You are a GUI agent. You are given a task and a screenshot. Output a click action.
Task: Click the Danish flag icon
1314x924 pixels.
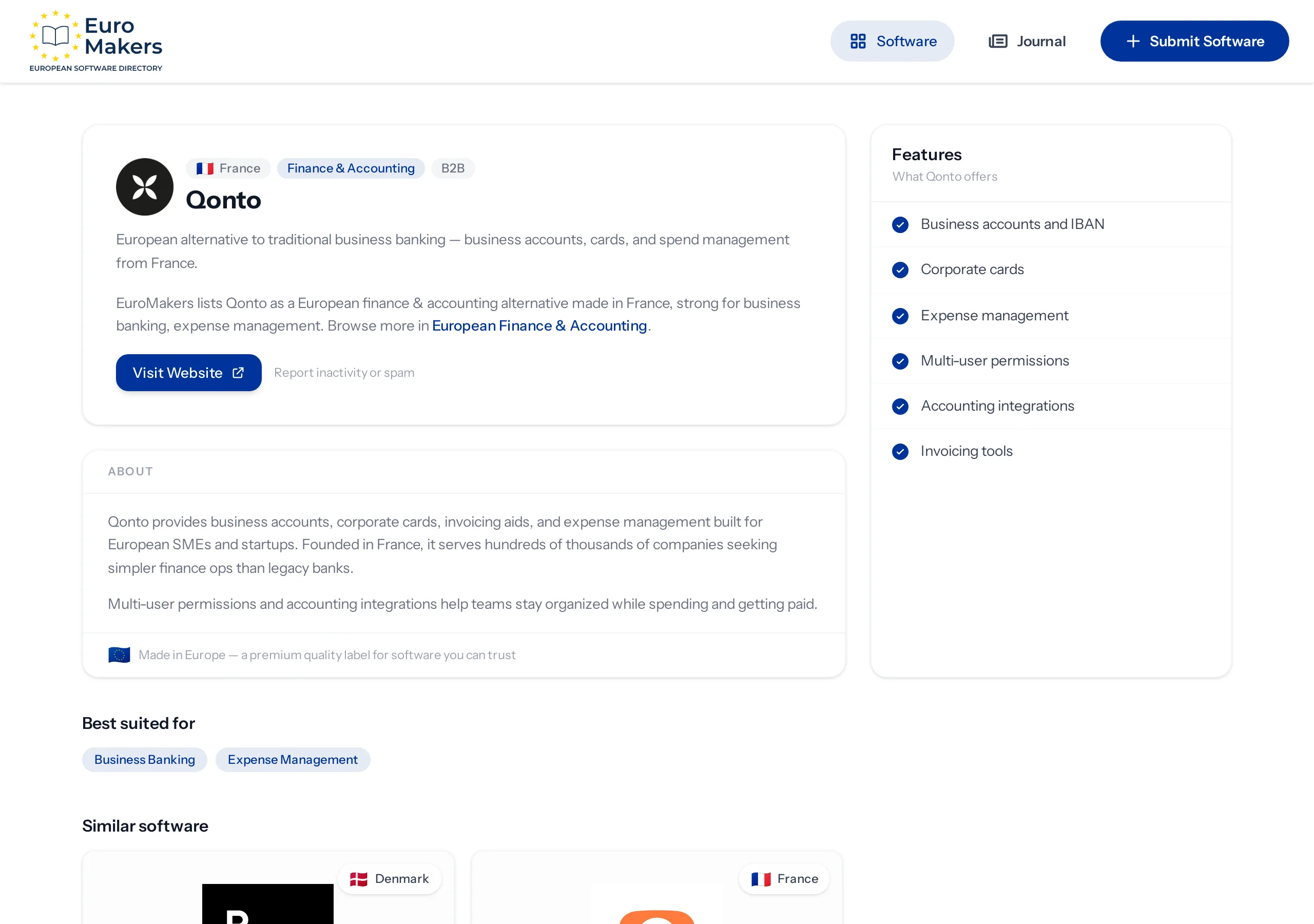tap(359, 879)
